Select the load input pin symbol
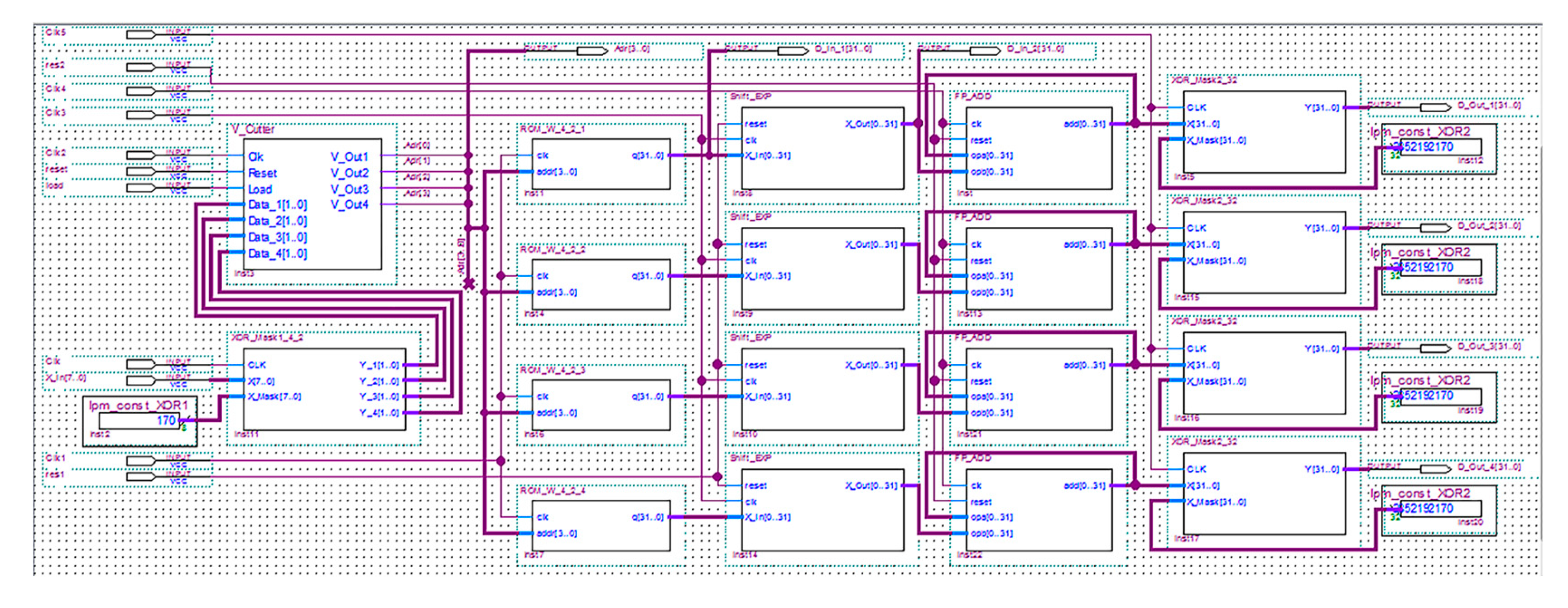 click(x=141, y=188)
